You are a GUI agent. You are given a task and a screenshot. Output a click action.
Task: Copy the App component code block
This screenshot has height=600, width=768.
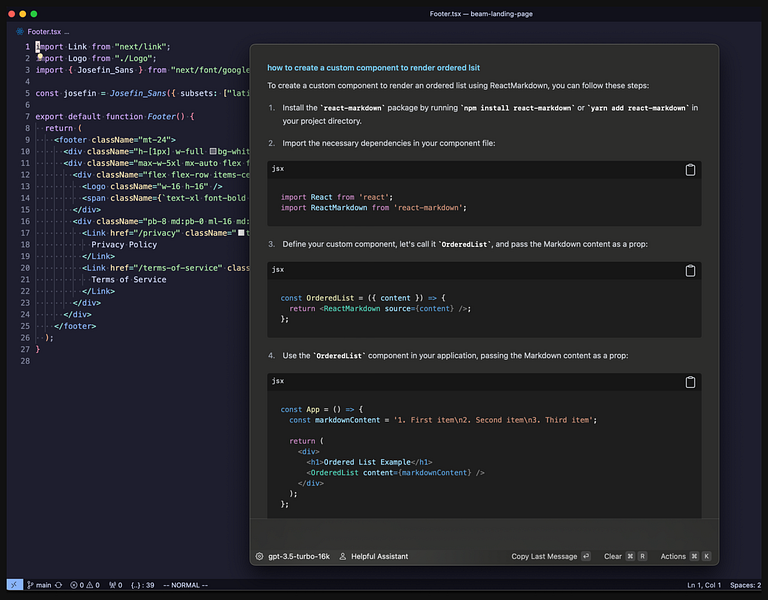(x=690, y=382)
